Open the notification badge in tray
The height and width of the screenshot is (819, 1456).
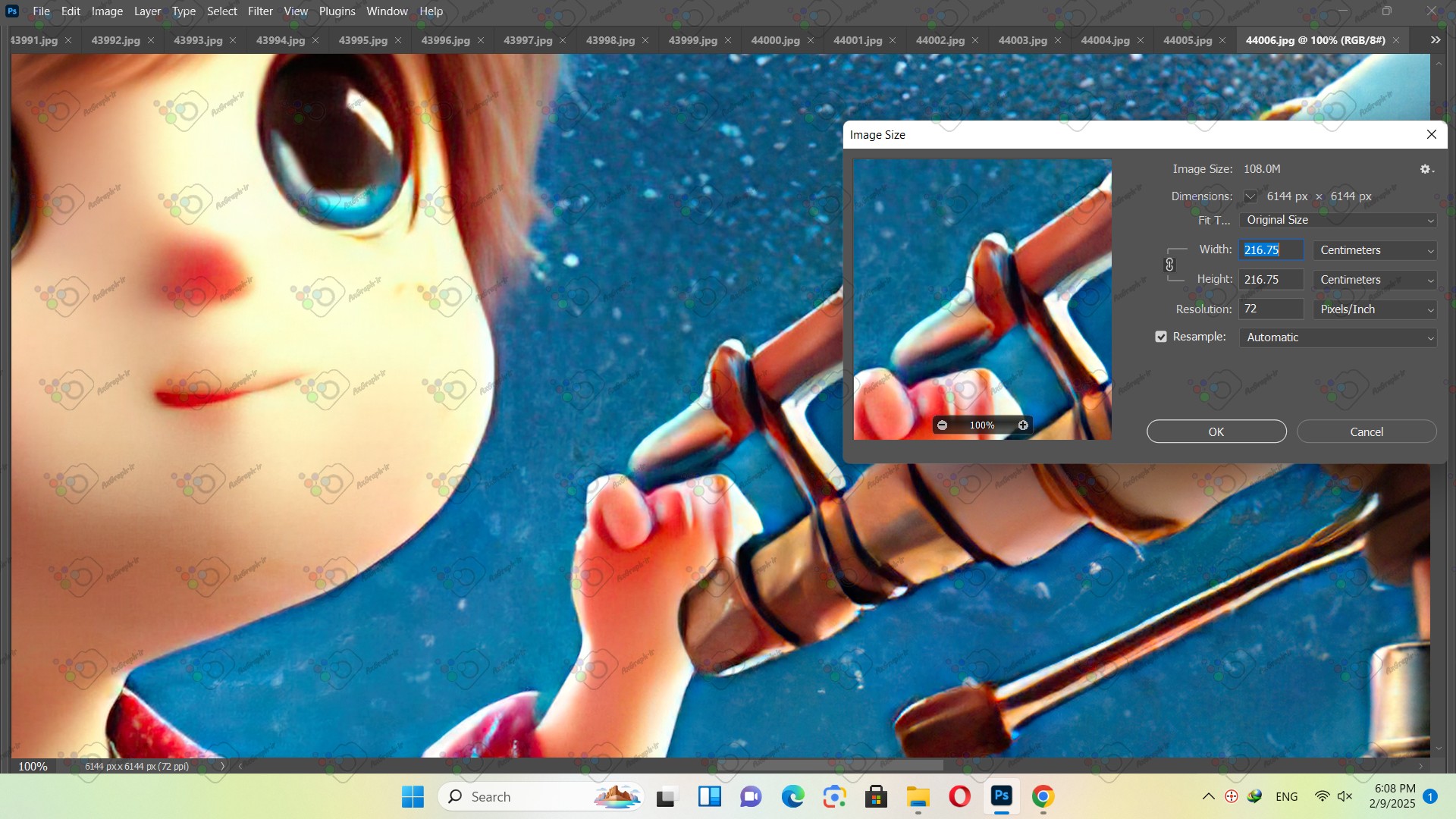click(x=1430, y=796)
